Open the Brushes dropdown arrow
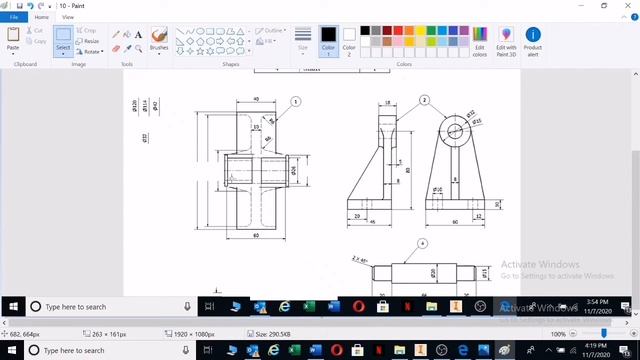640x360 pixels. pyautogui.click(x=159, y=54)
